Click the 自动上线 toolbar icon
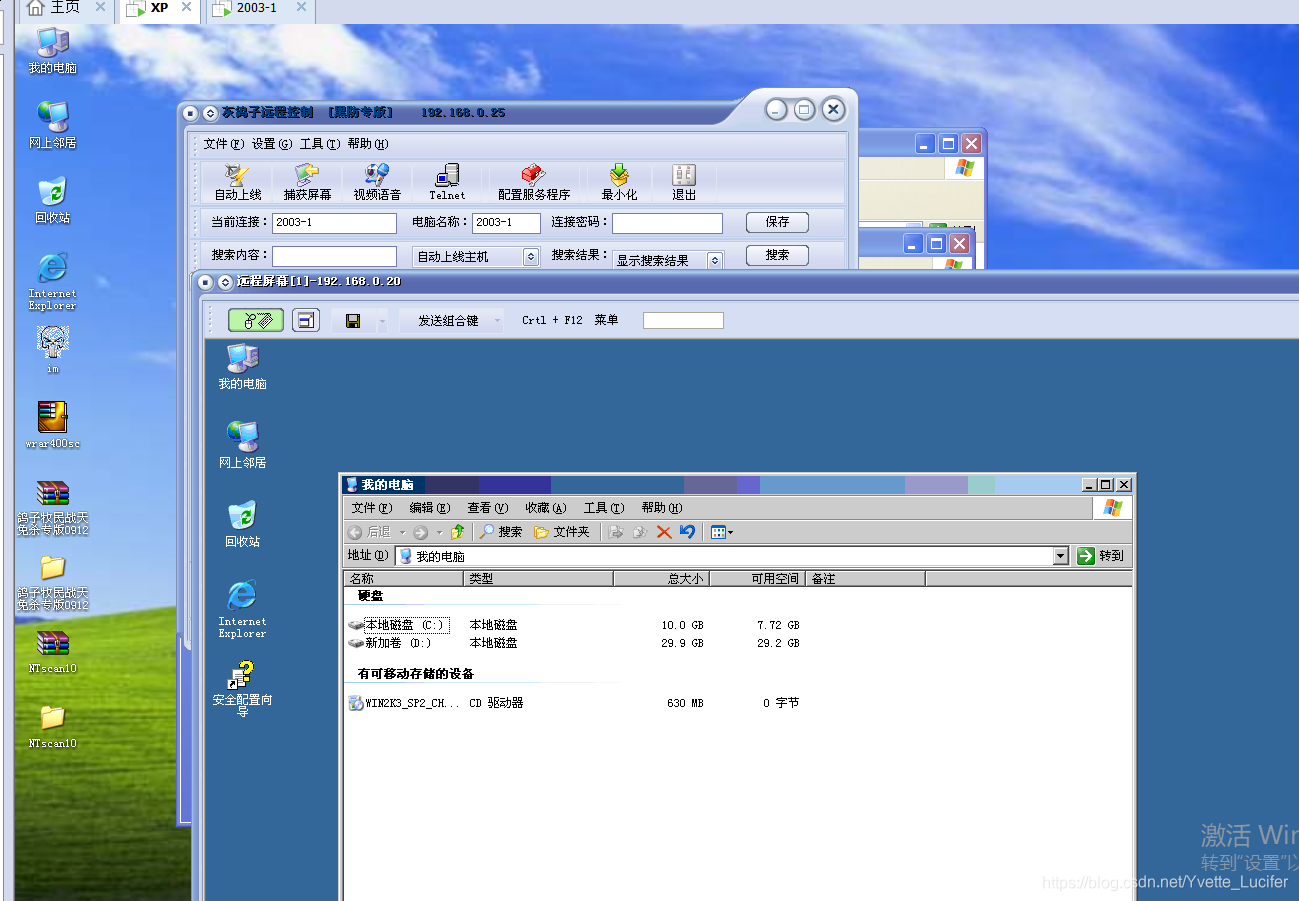 pyautogui.click(x=237, y=183)
